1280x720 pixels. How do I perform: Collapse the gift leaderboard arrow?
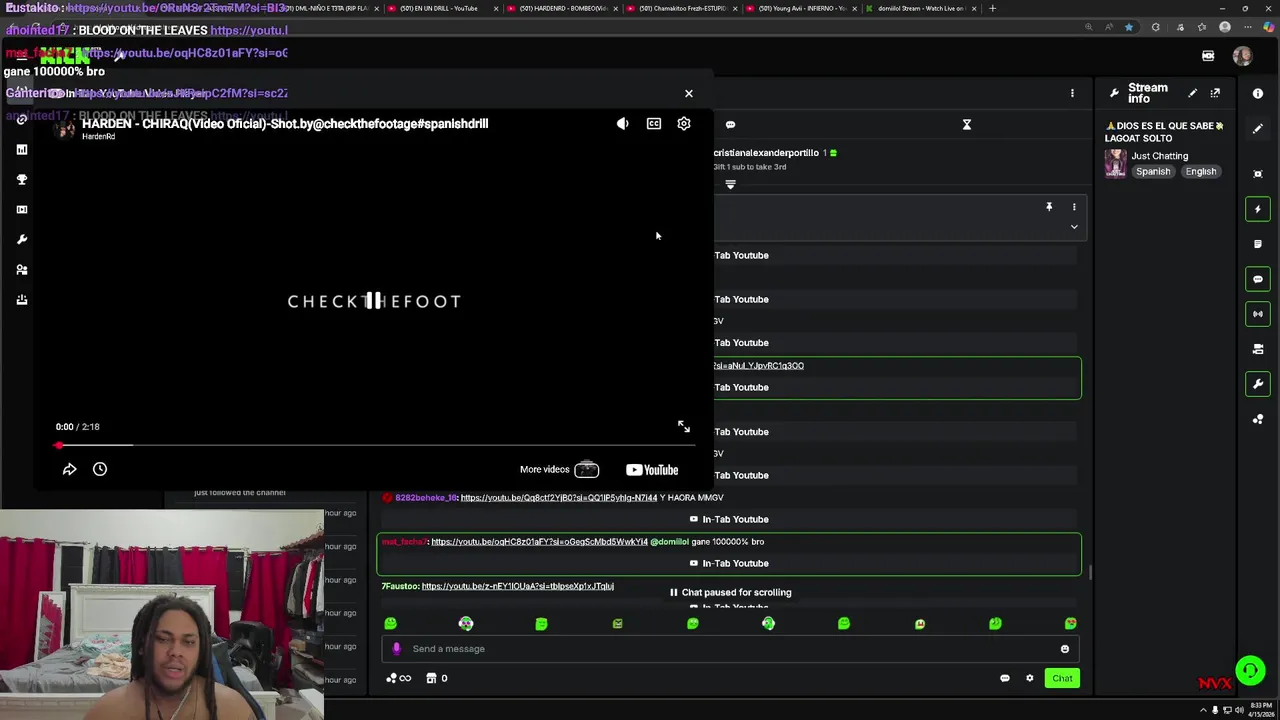pos(730,185)
